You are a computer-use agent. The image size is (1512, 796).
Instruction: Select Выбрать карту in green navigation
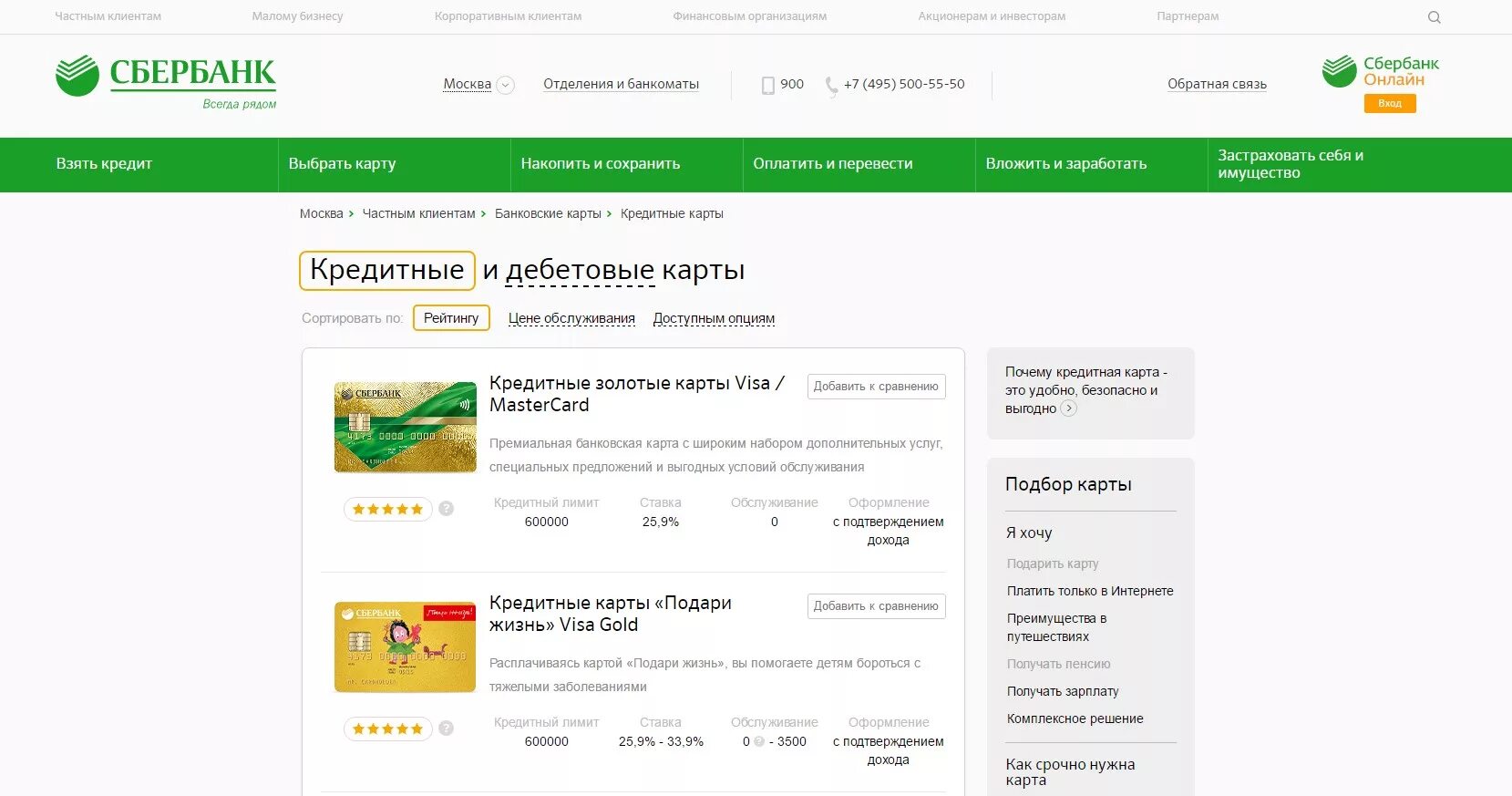pyautogui.click(x=342, y=164)
